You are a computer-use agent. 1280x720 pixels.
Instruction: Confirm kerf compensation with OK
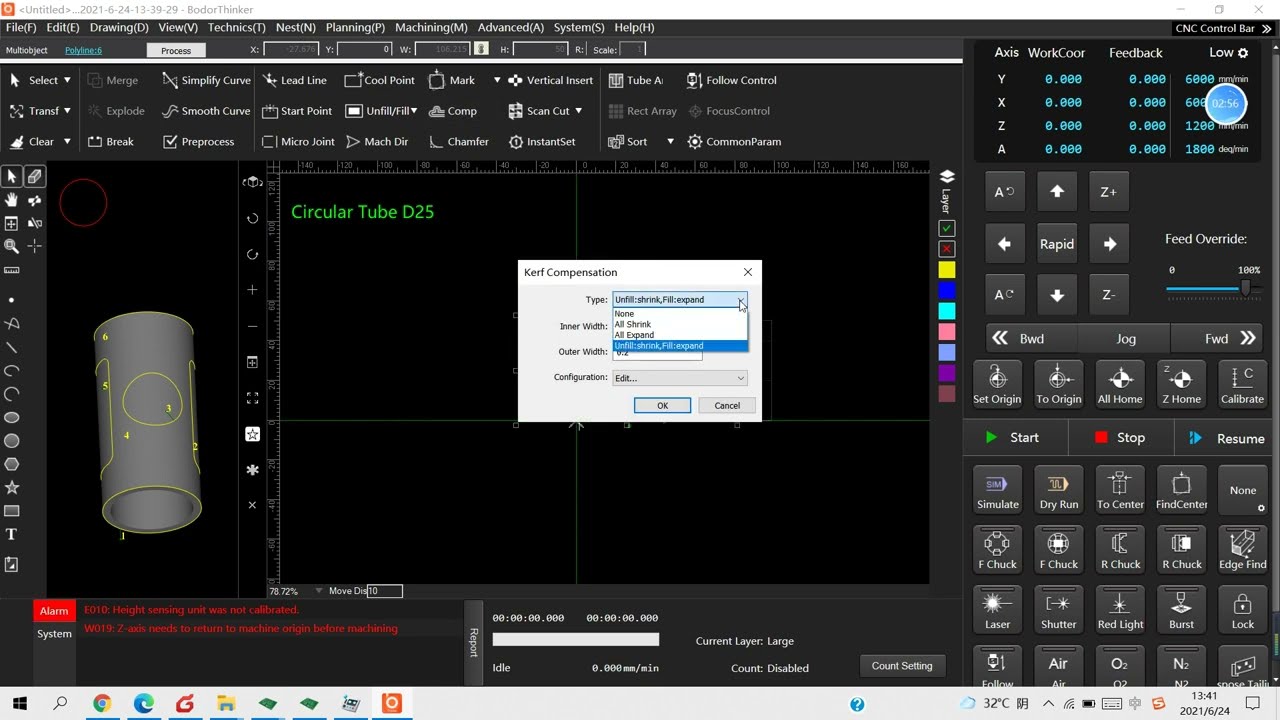662,405
